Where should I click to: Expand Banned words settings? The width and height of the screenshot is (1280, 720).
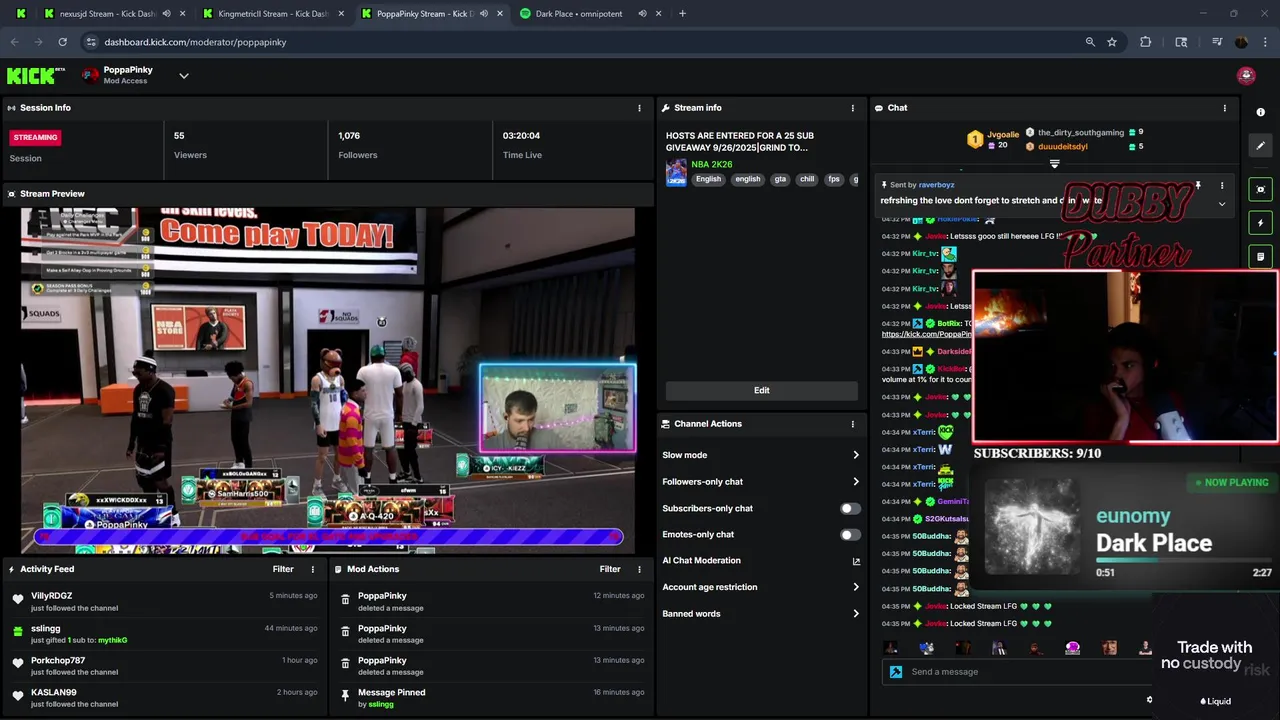coord(856,614)
